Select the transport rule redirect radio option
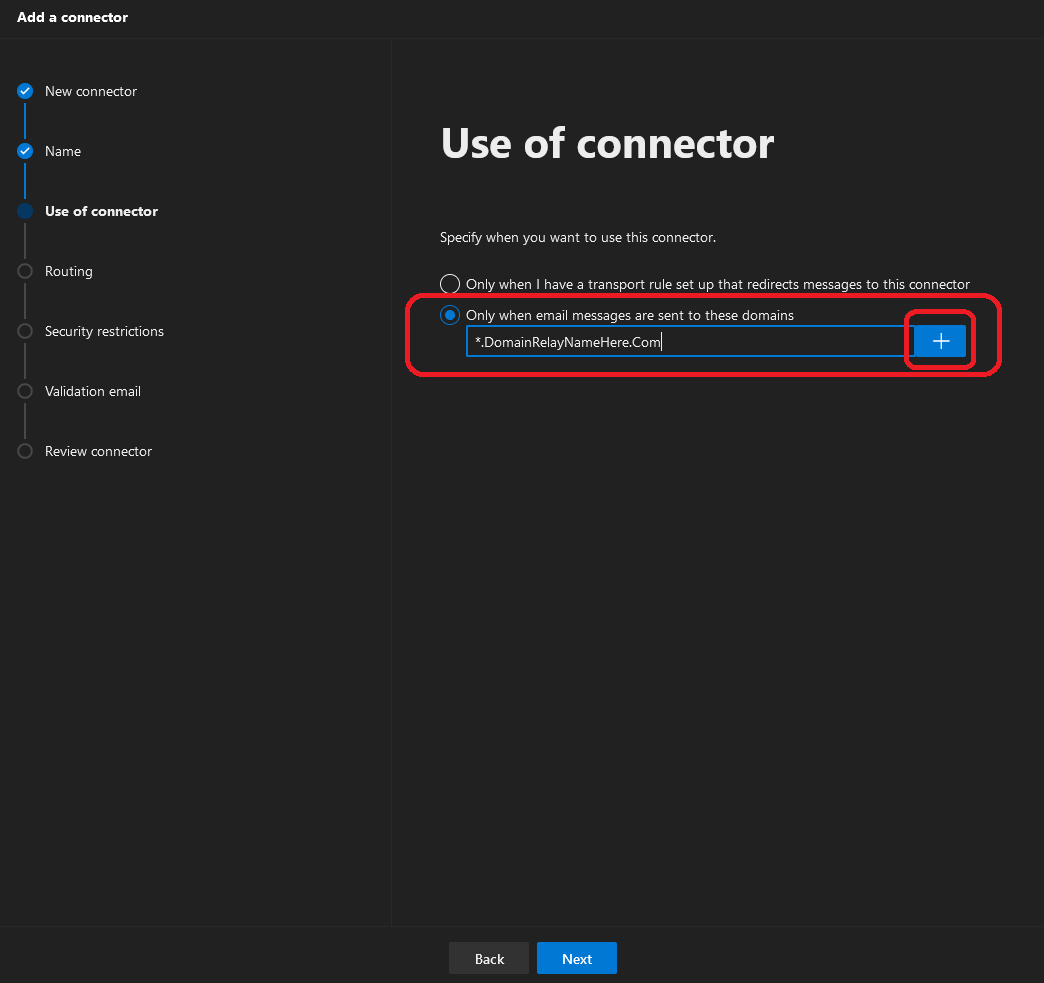Image resolution: width=1044 pixels, height=983 pixels. pos(450,284)
